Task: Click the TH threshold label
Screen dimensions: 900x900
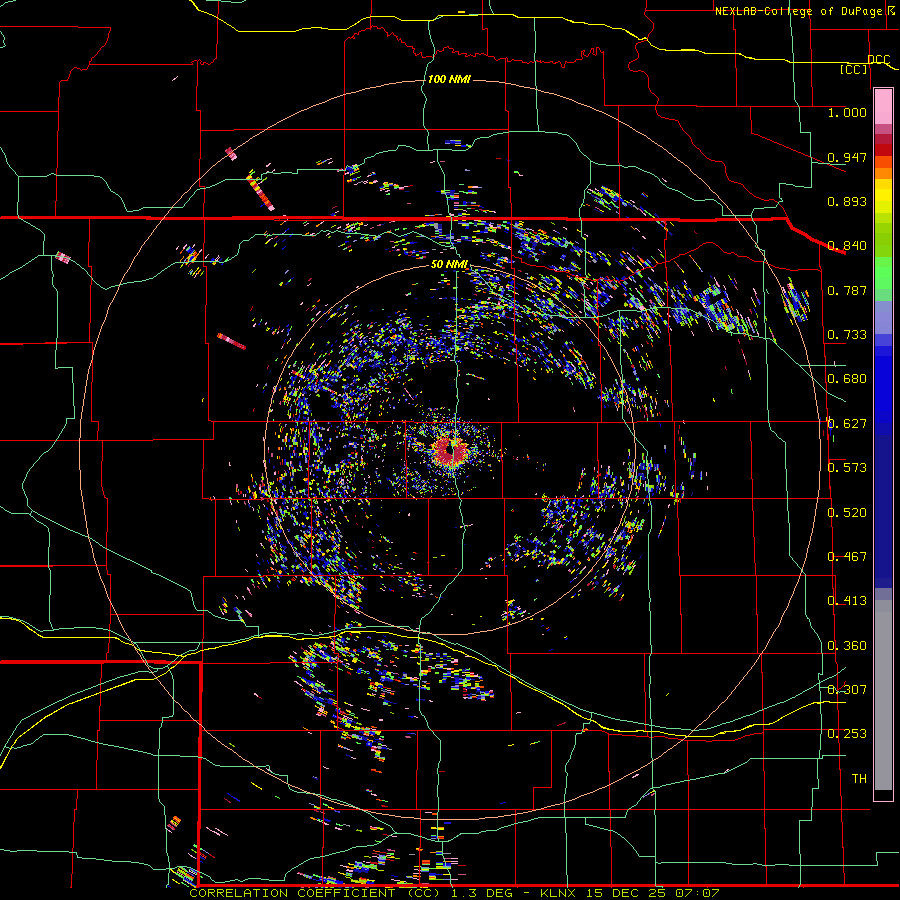Action: [859, 779]
